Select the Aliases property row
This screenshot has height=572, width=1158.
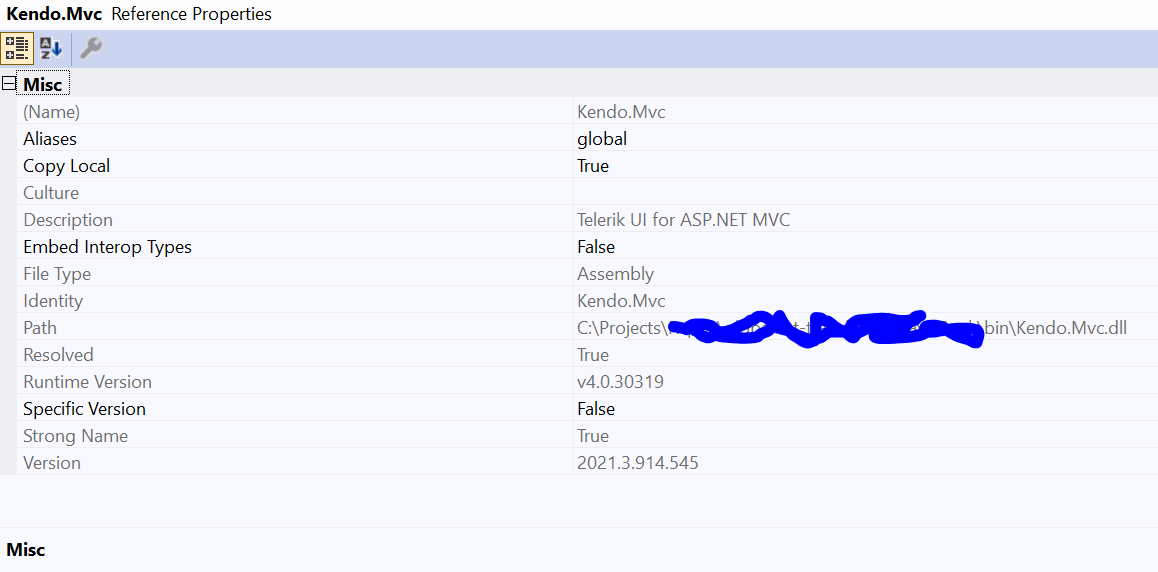tap(50, 139)
